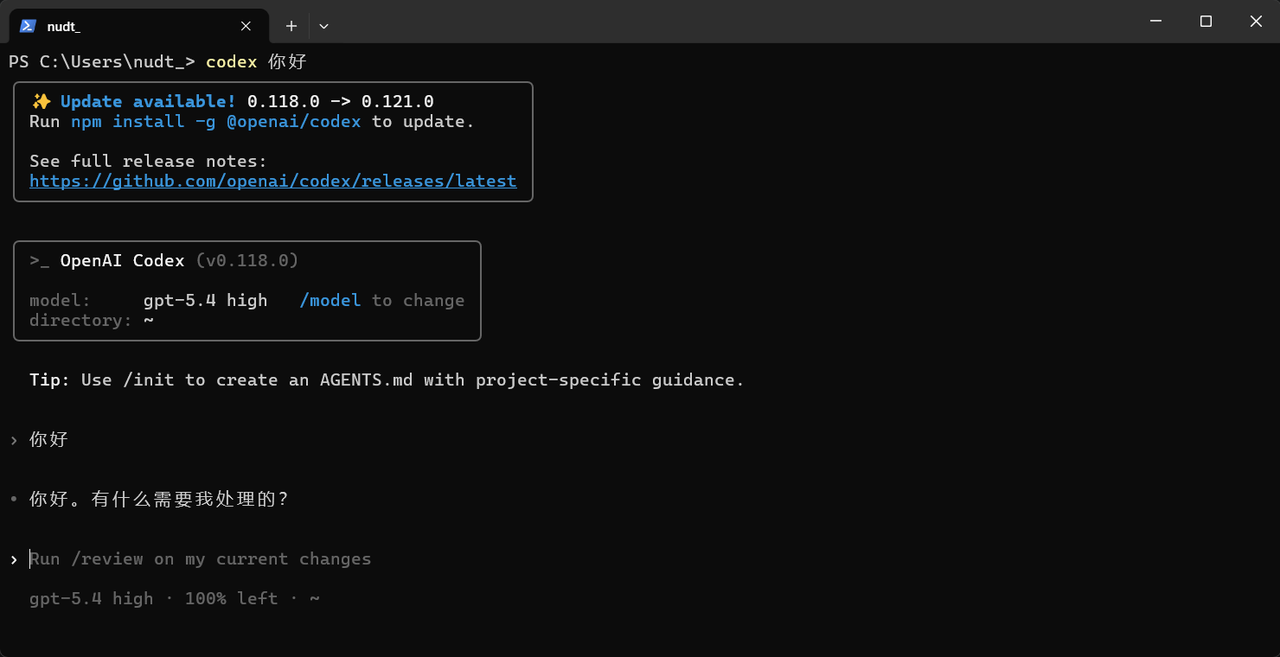Minimize the terminal window

pos(1156,21)
